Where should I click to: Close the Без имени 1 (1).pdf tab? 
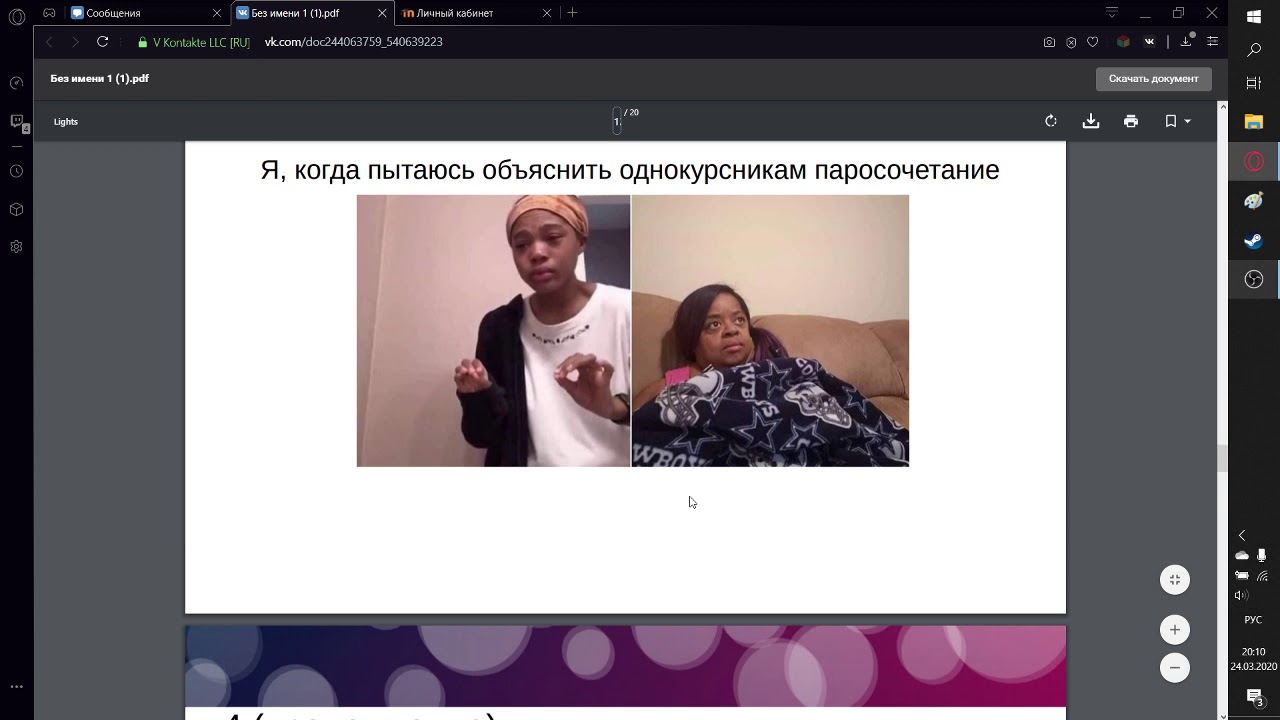coord(381,13)
